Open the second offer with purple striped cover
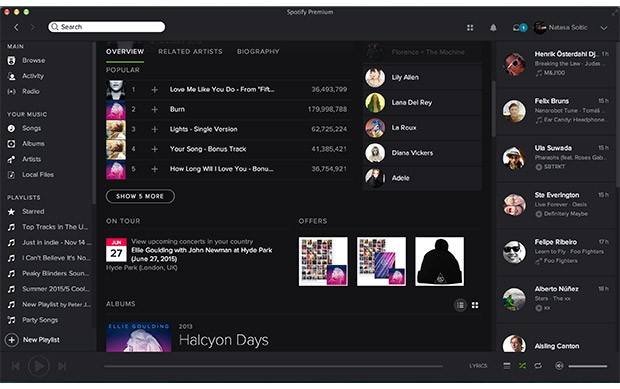The height and width of the screenshot is (389, 620). coord(382,261)
